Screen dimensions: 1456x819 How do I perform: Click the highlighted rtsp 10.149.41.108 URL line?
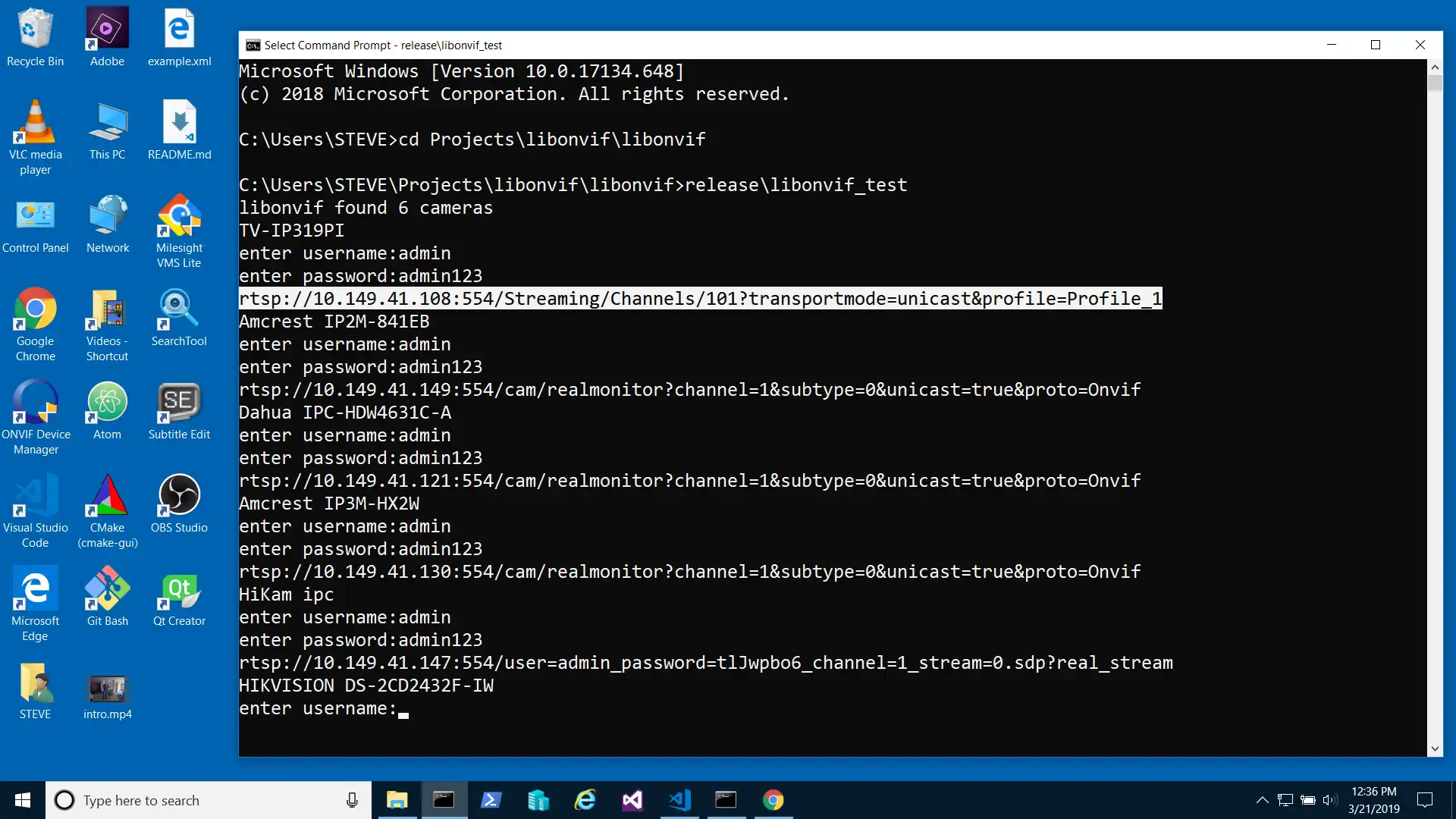[700, 299]
